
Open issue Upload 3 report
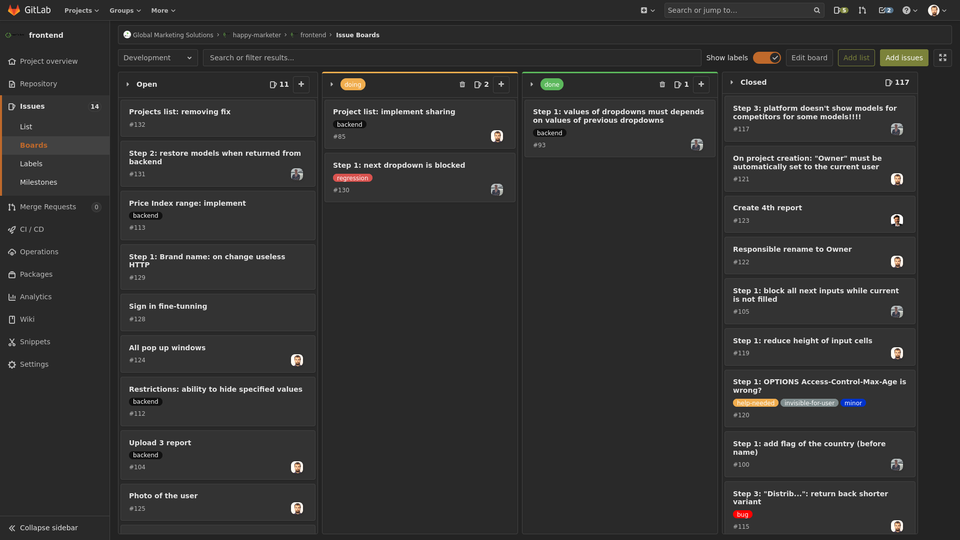click(x=160, y=443)
